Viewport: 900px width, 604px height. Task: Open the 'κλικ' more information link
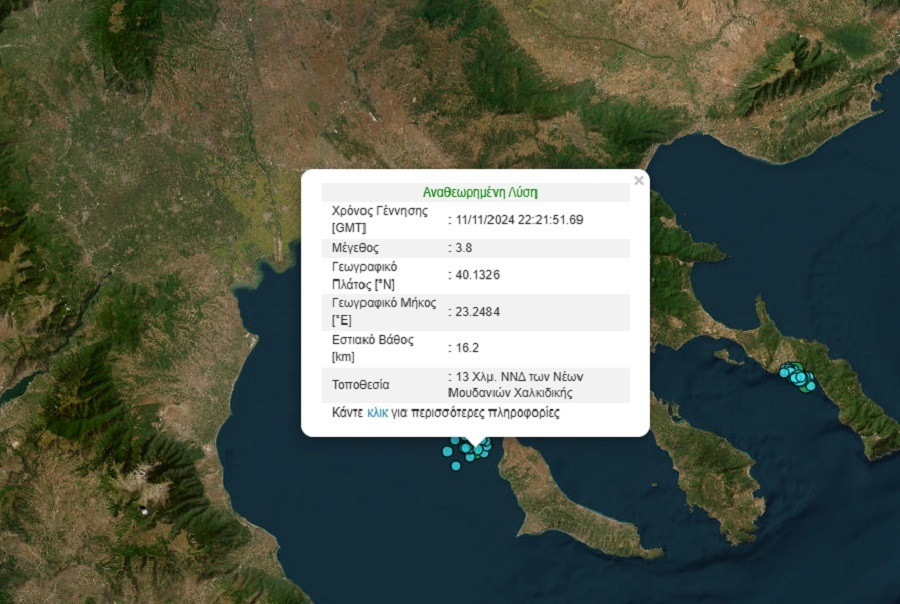point(377,413)
